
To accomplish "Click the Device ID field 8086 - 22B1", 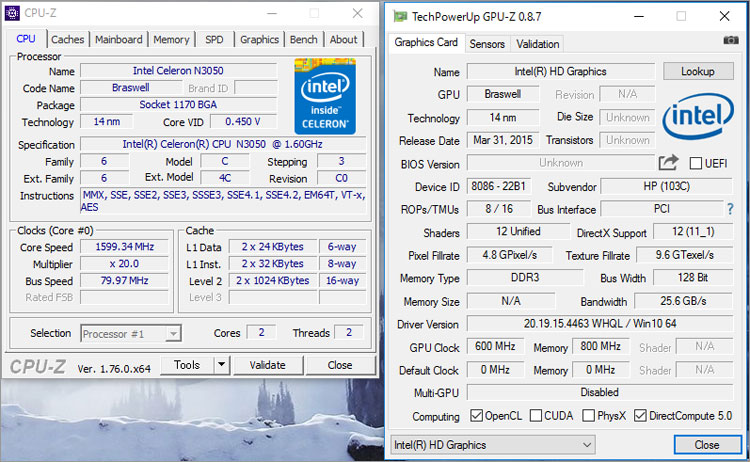I will click(498, 186).
